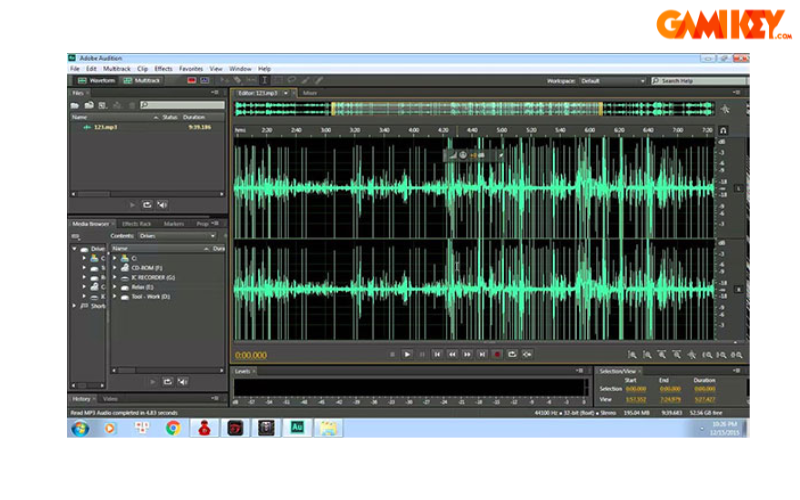Open the Workspace Default dropdown

[x=612, y=81]
